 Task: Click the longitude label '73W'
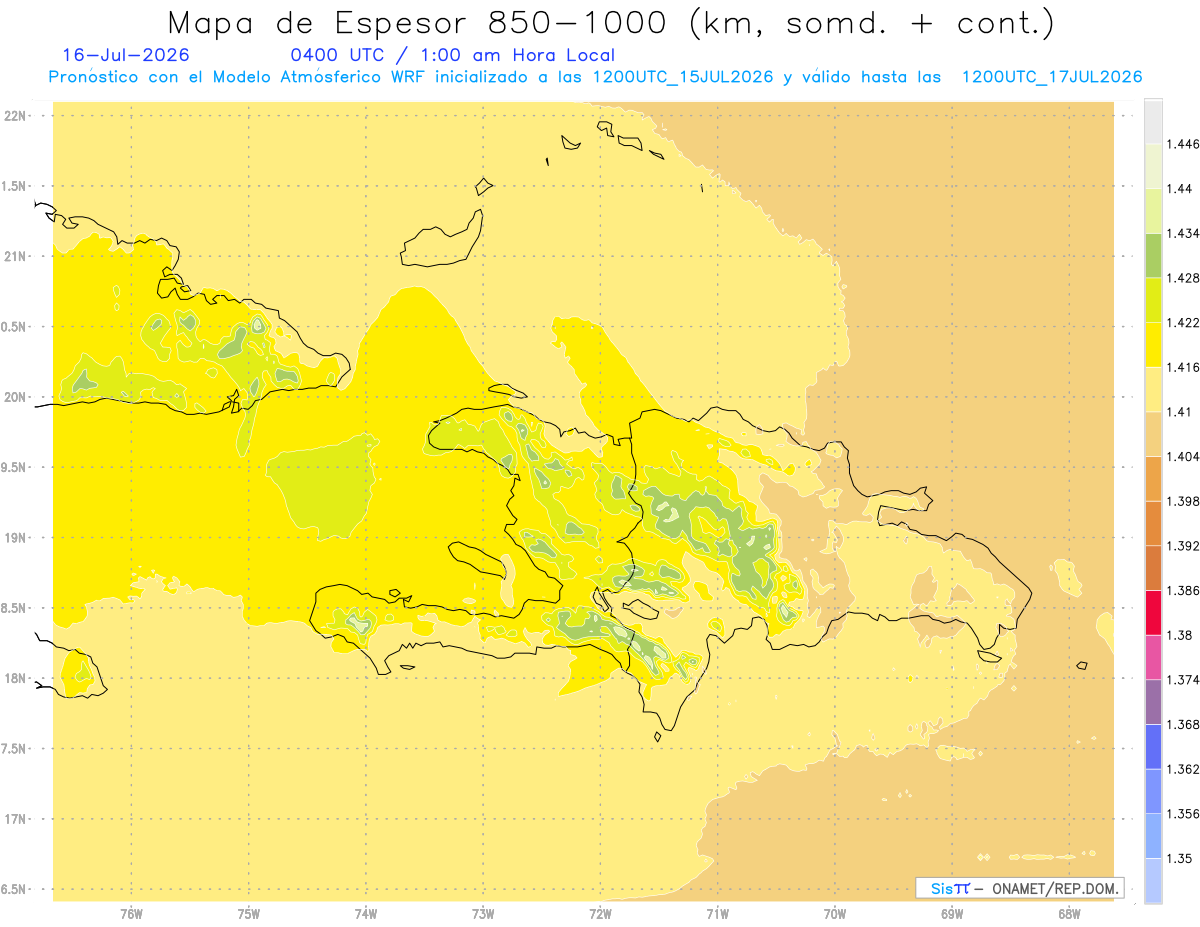click(483, 912)
